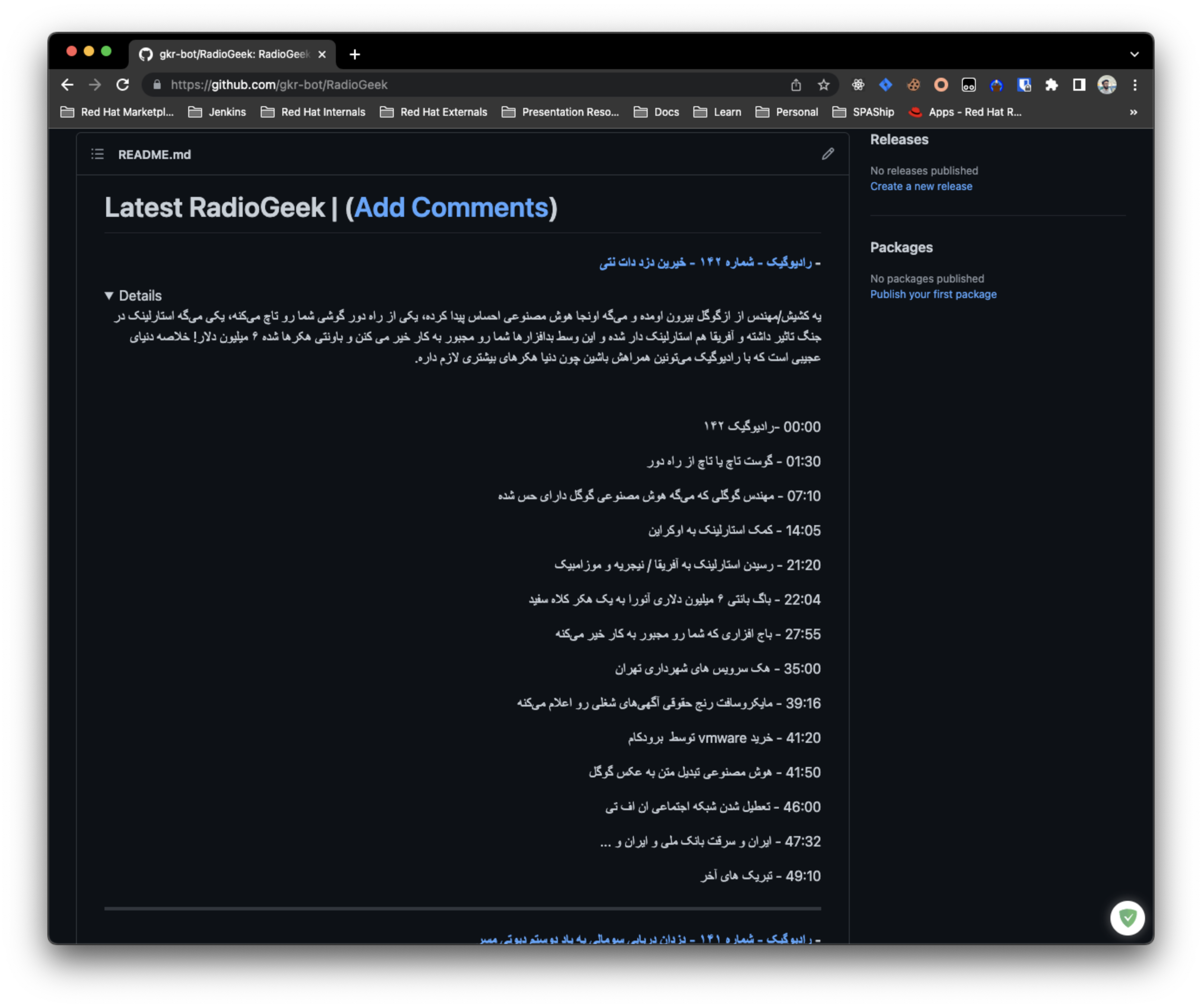Open the cookie manager extension
The width and height of the screenshot is (1202, 1008).
pos(914,85)
